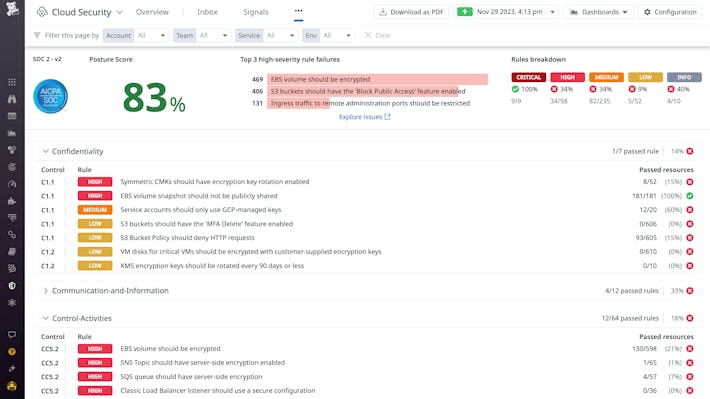710x399 pixels.
Task: Open the three-dots more tab
Action: 298,11
